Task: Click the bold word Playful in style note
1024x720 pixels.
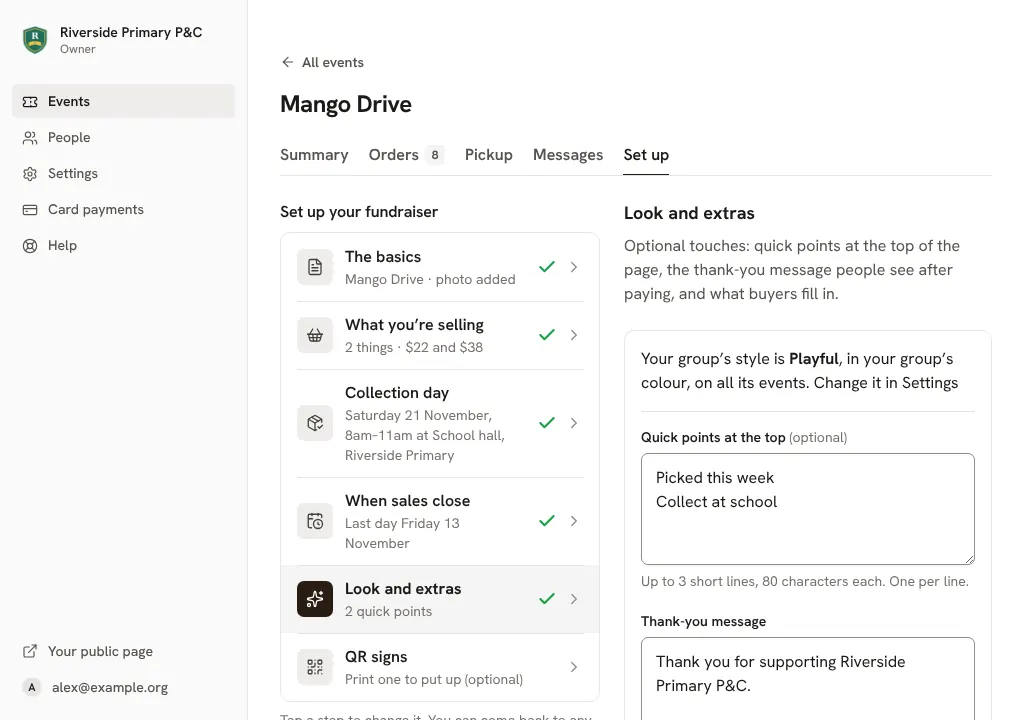Action: pyautogui.click(x=814, y=359)
